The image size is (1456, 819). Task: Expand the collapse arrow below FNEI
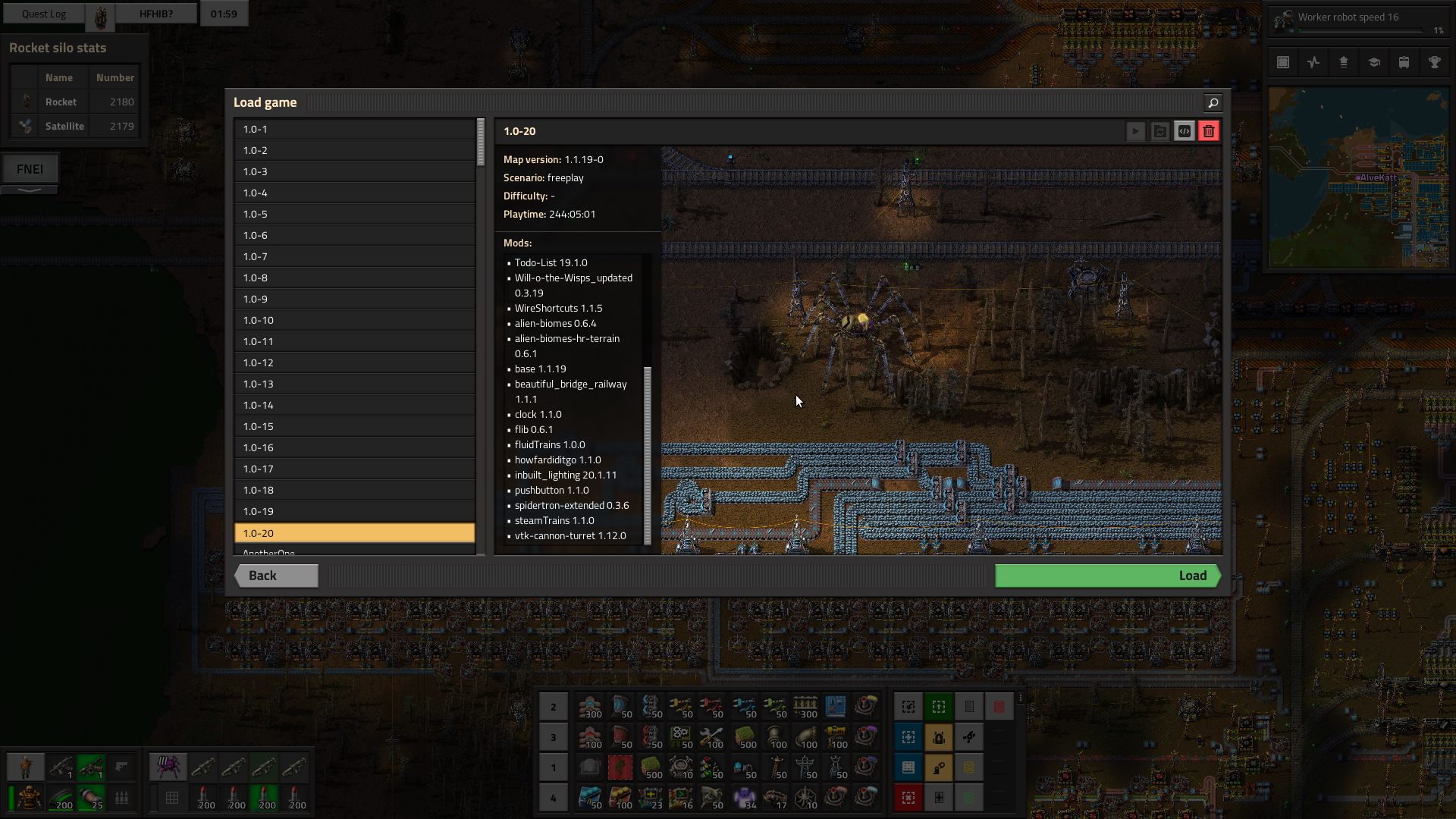coord(30,190)
